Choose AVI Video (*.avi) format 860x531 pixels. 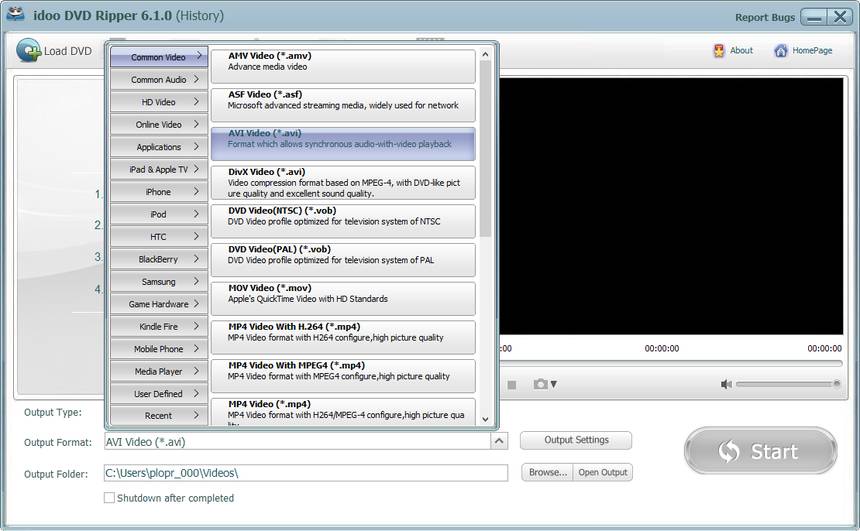point(343,144)
